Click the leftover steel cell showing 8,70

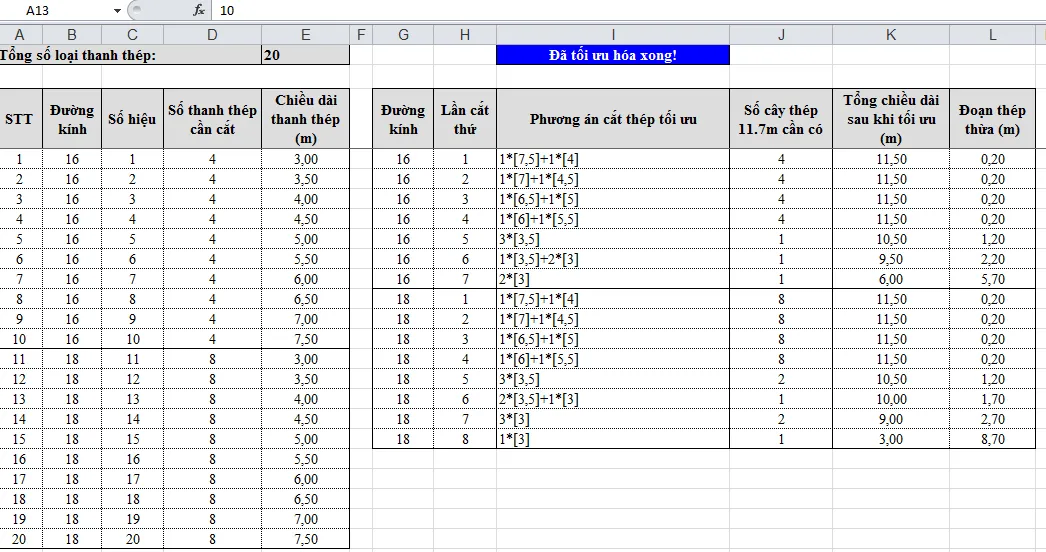tap(992, 439)
